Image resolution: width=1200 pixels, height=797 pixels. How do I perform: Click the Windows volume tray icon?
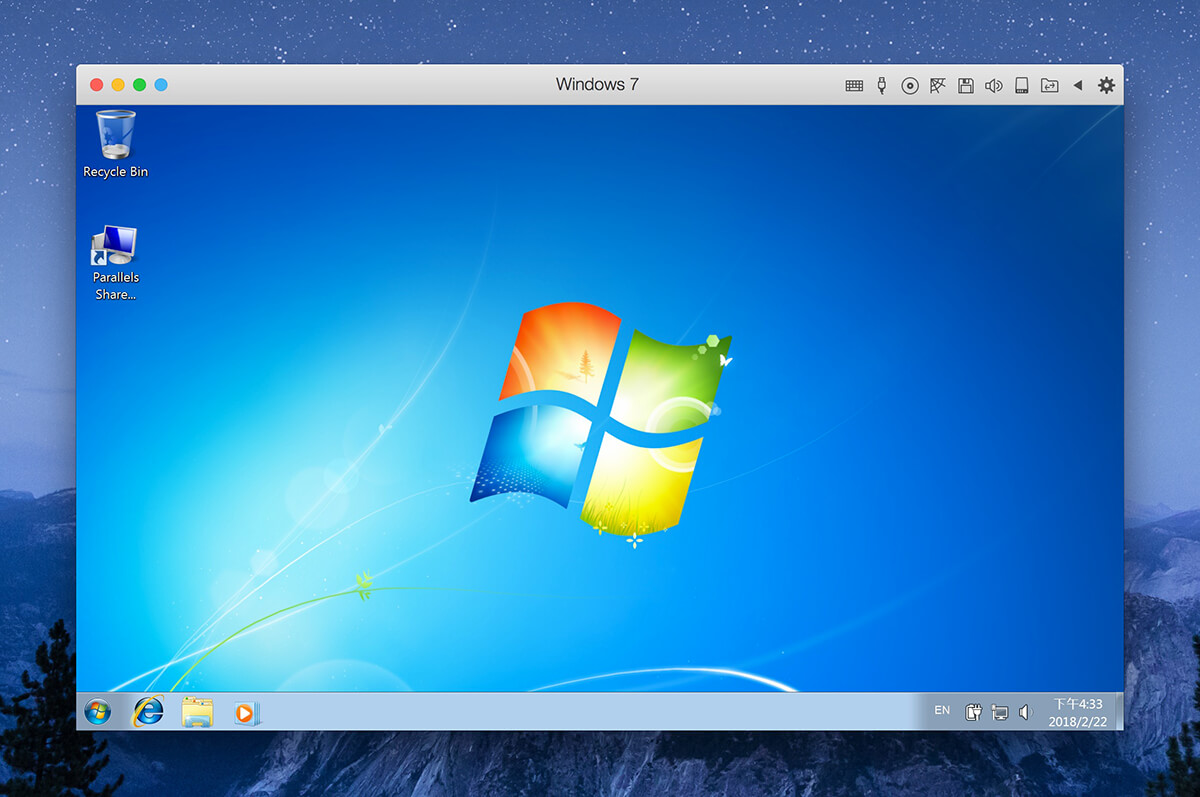pyautogui.click(x=1024, y=712)
